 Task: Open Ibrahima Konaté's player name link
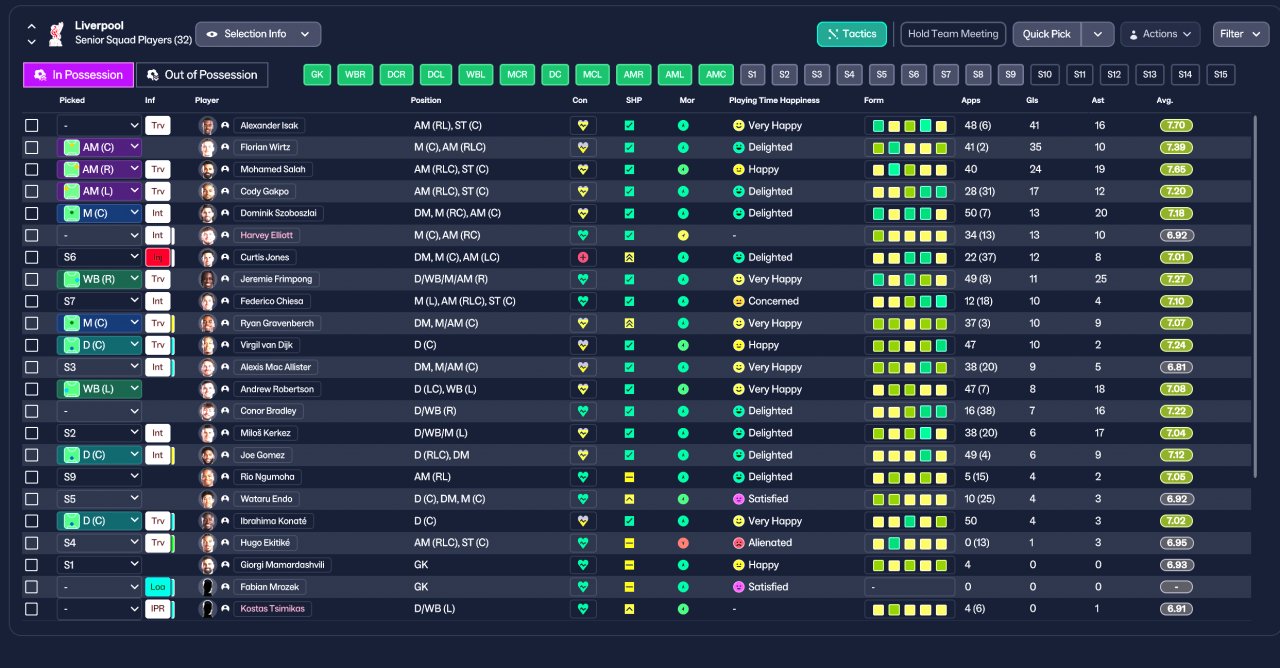pyautogui.click(x=274, y=521)
